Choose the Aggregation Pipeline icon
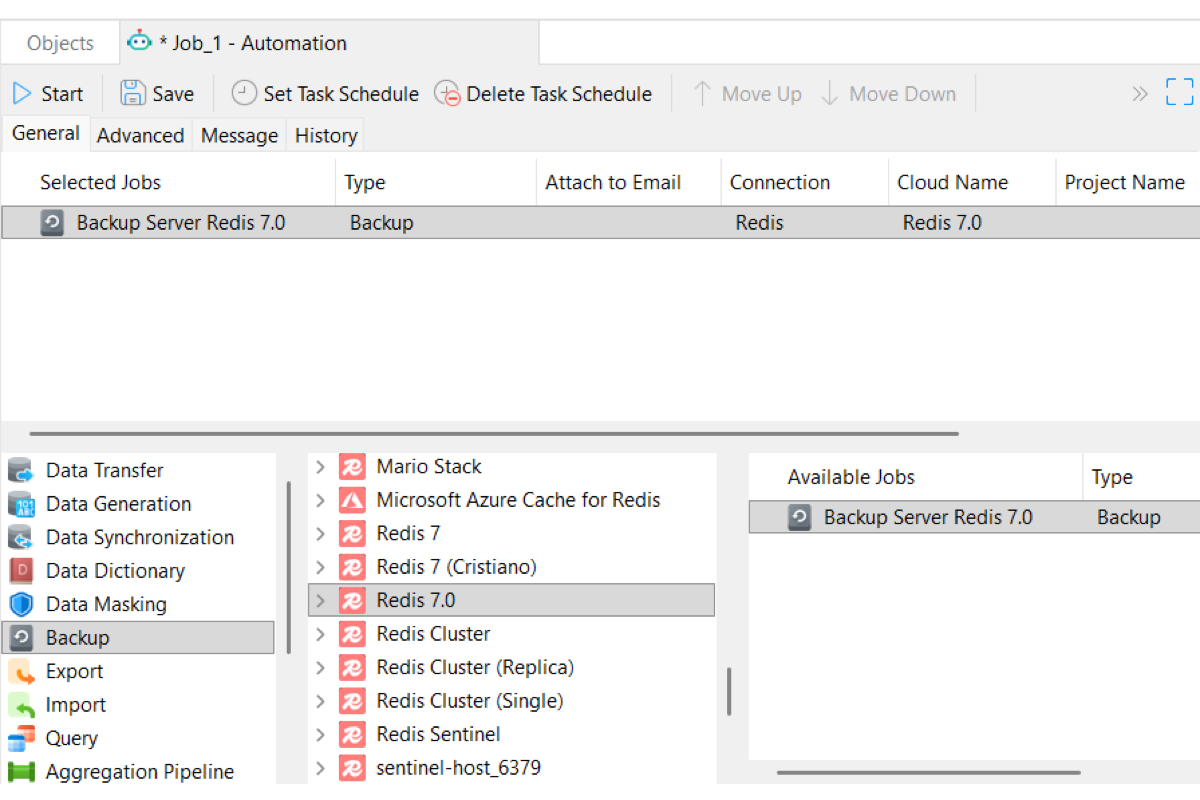Screen dimensions: 1200x800 21,772
